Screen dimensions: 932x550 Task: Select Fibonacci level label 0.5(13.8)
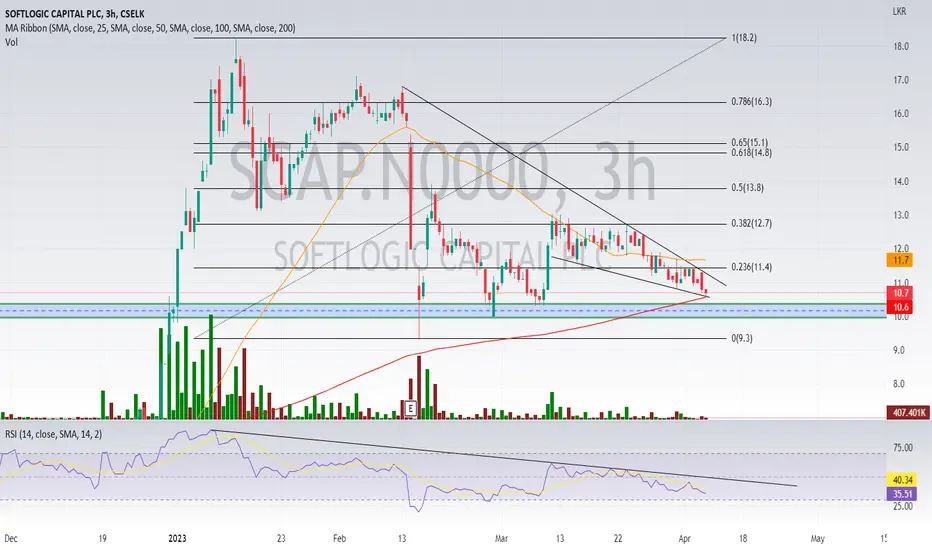(x=747, y=188)
